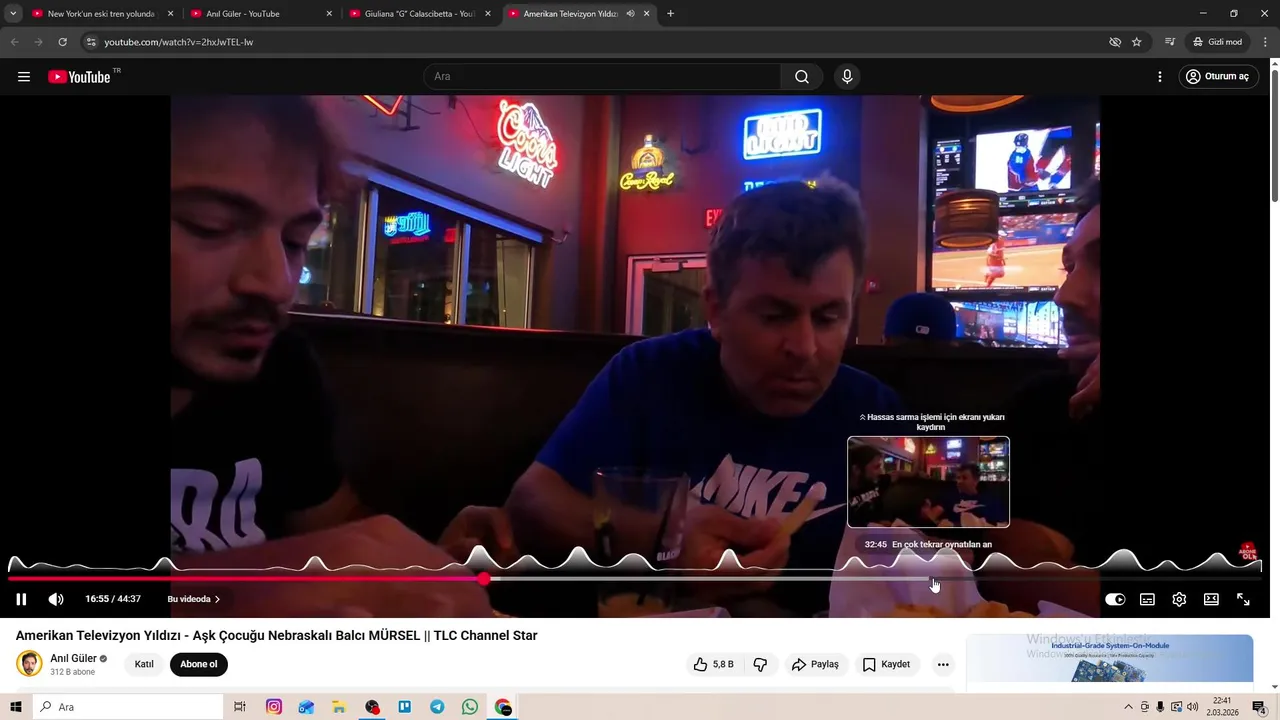This screenshot has width=1280, height=720.
Task: Click the 'Paylaş' share button
Action: tap(815, 664)
